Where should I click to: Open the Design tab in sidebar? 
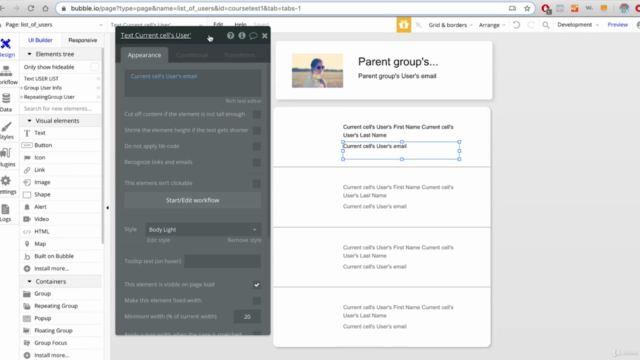click(6, 47)
